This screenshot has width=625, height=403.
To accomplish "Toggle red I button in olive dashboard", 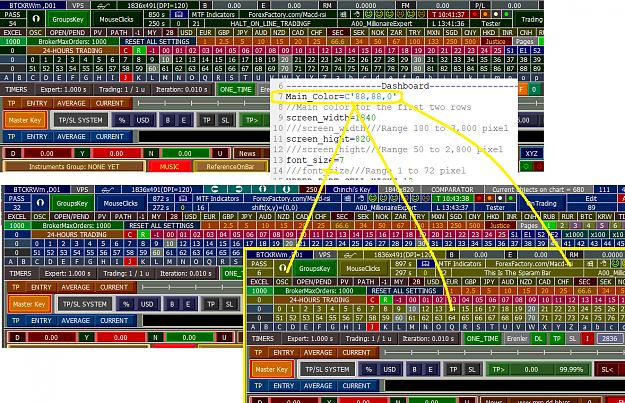I will tap(587, 338).
